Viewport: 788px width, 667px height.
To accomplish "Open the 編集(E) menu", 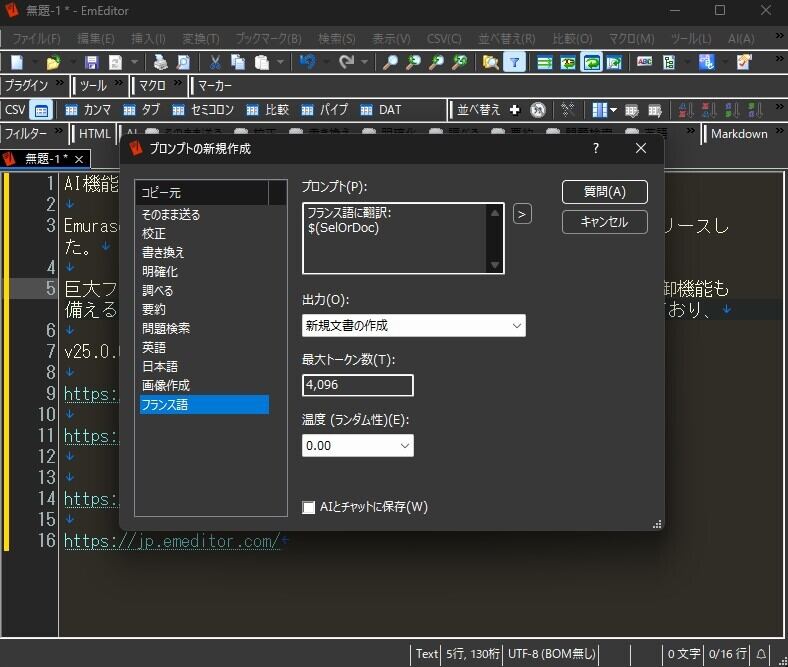I will (95, 39).
